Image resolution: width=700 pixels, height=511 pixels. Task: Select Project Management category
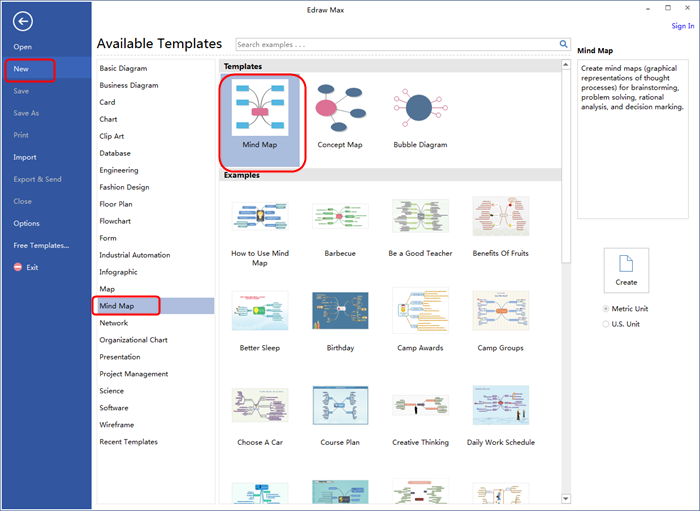click(133, 374)
